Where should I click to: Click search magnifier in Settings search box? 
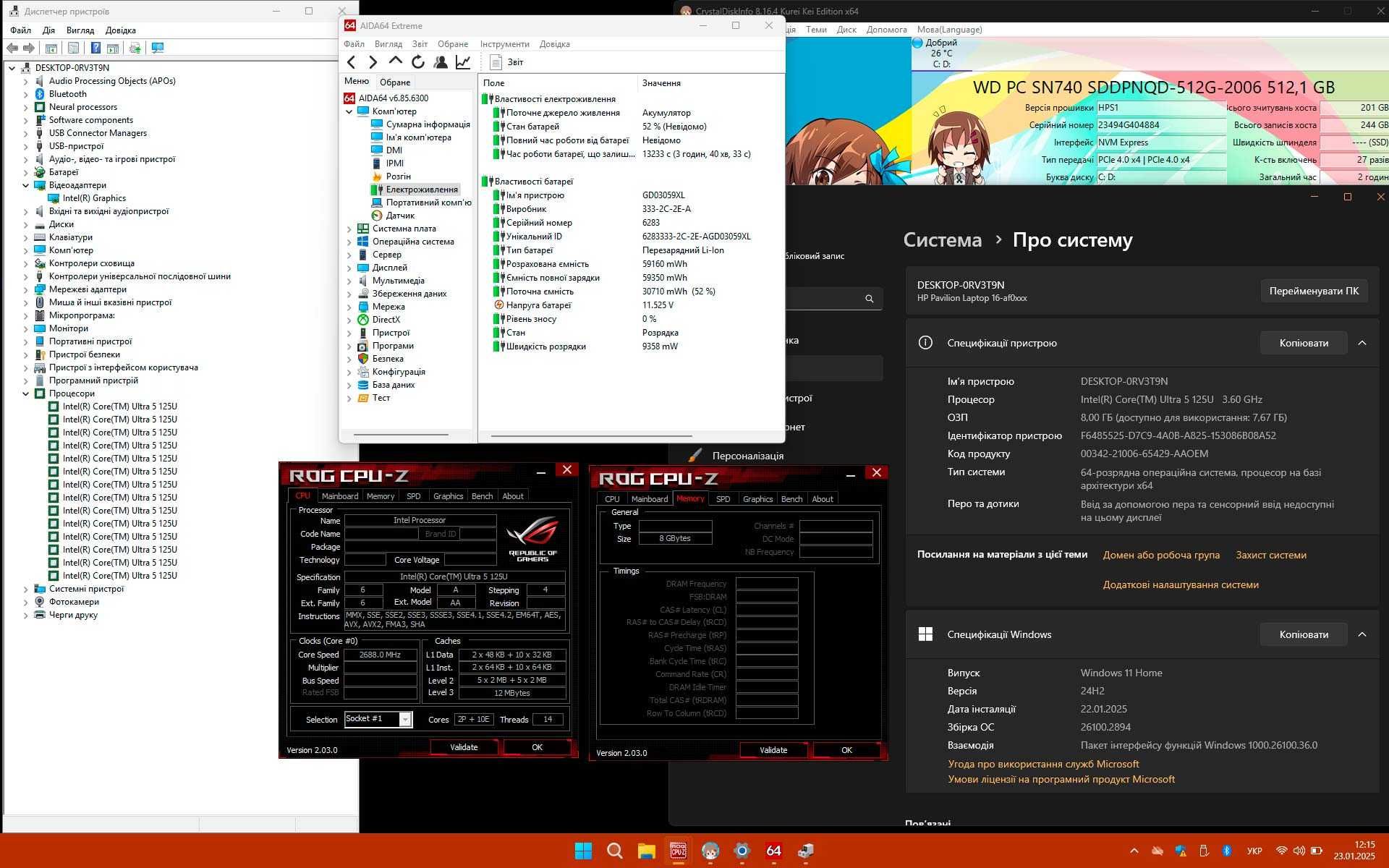869,299
